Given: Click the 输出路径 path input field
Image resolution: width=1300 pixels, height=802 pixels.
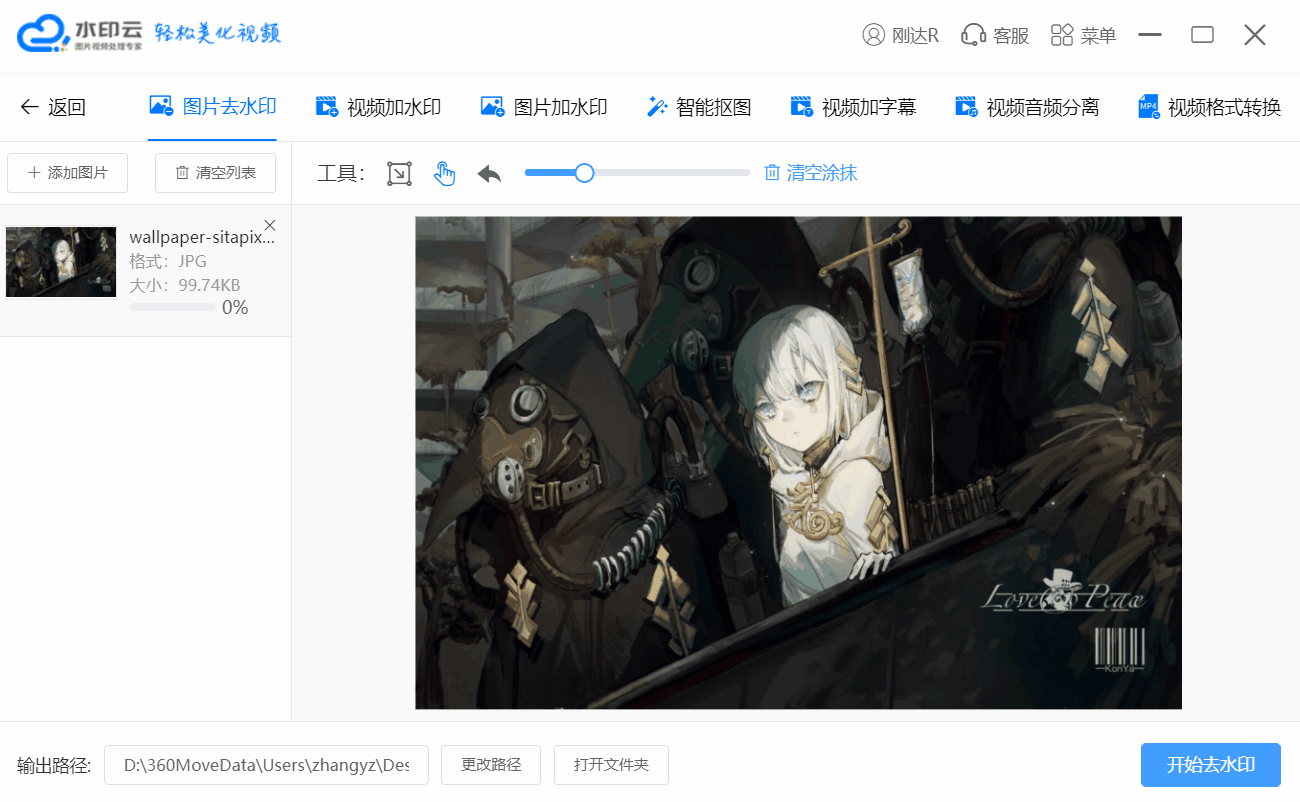Looking at the screenshot, I should [266, 765].
